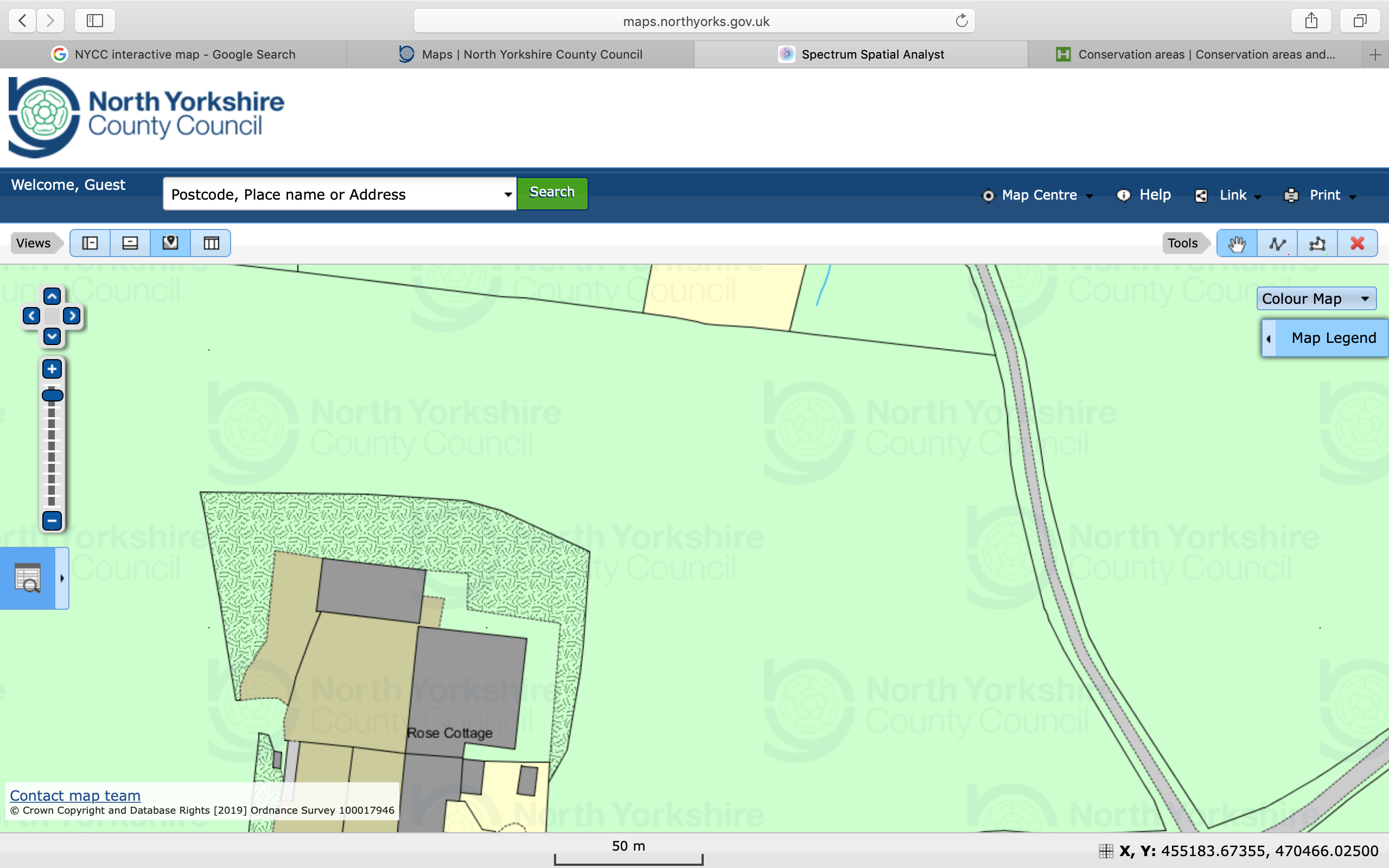This screenshot has height=868, width=1389.
Task: Switch to left panel view layout
Action: click(90, 244)
